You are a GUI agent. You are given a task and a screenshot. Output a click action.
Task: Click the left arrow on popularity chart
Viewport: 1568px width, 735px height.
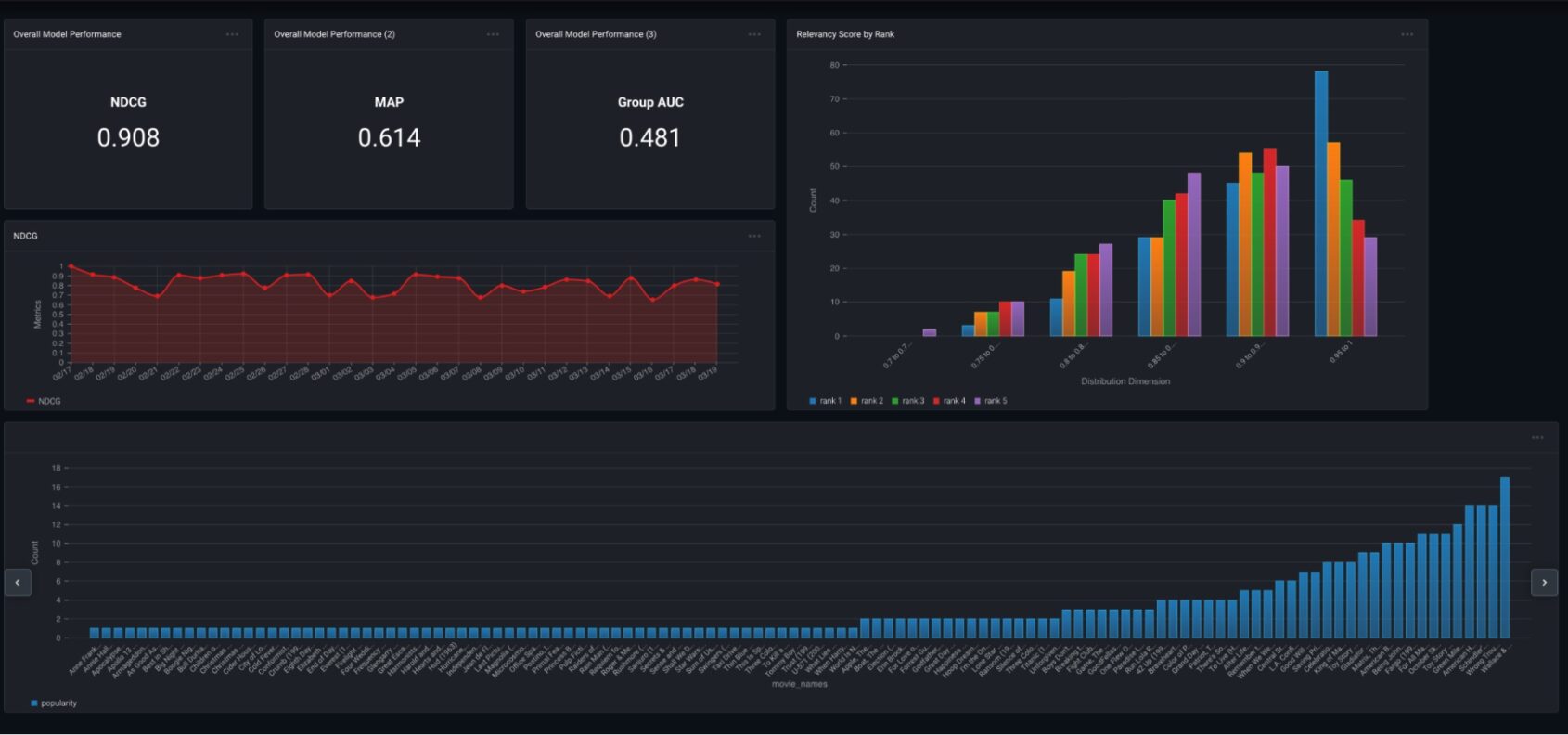tap(18, 582)
